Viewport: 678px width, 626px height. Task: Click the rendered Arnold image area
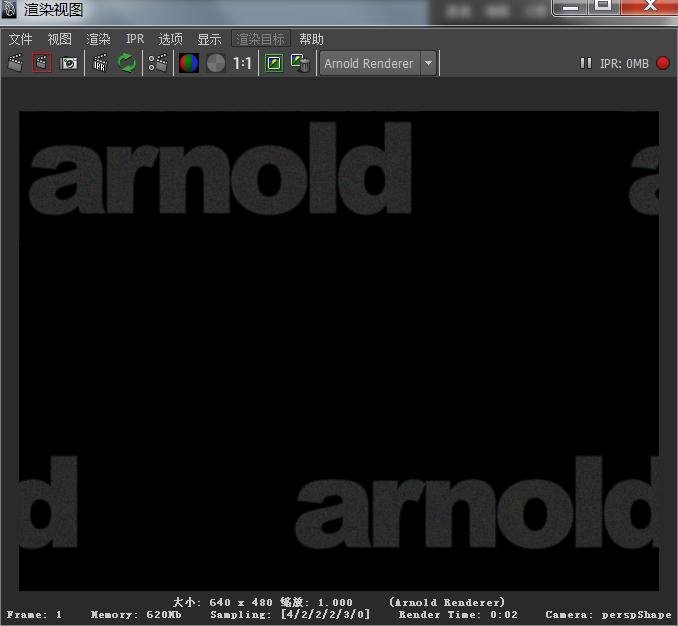point(339,351)
